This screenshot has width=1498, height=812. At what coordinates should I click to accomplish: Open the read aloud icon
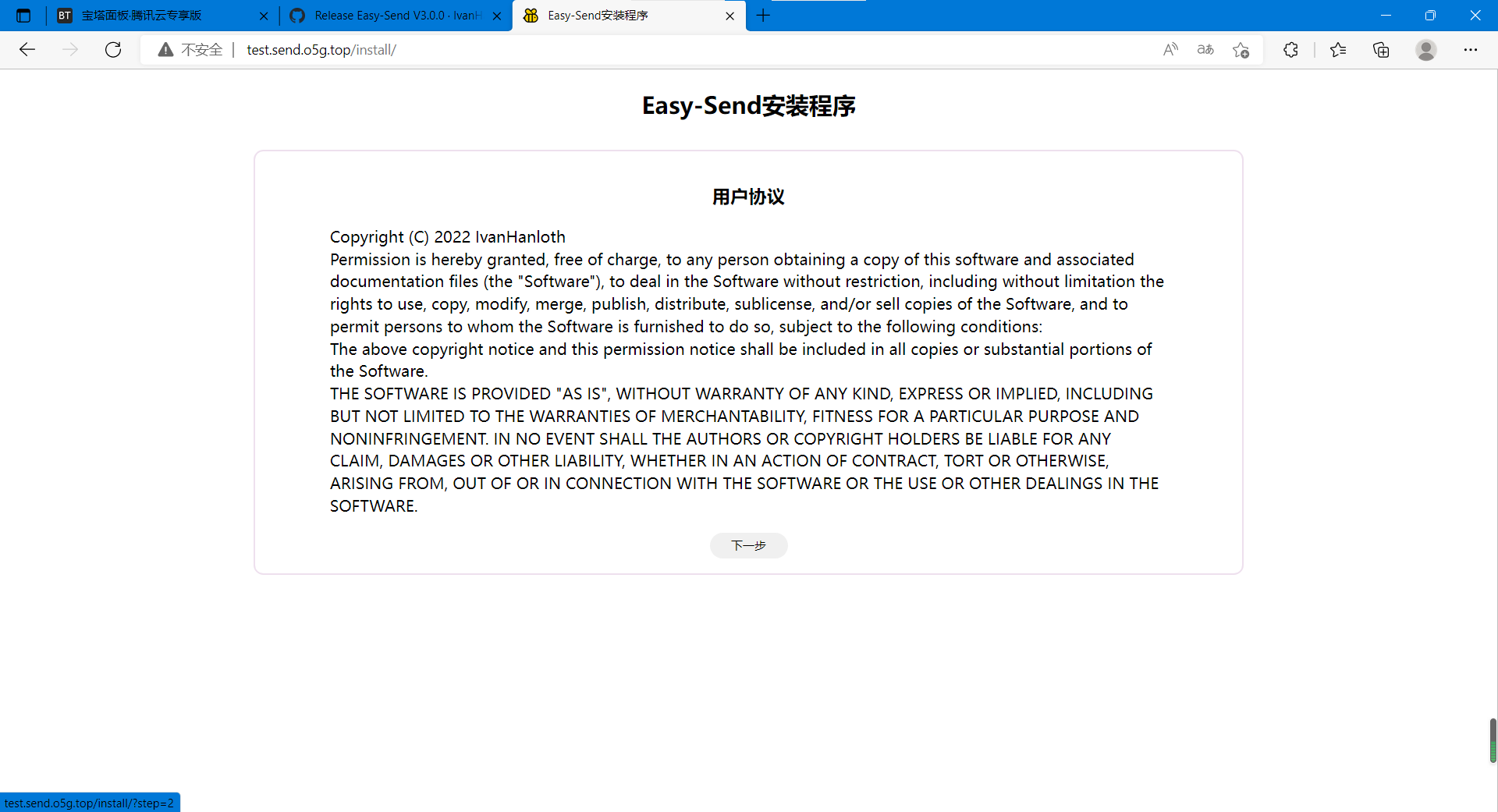click(x=1170, y=50)
